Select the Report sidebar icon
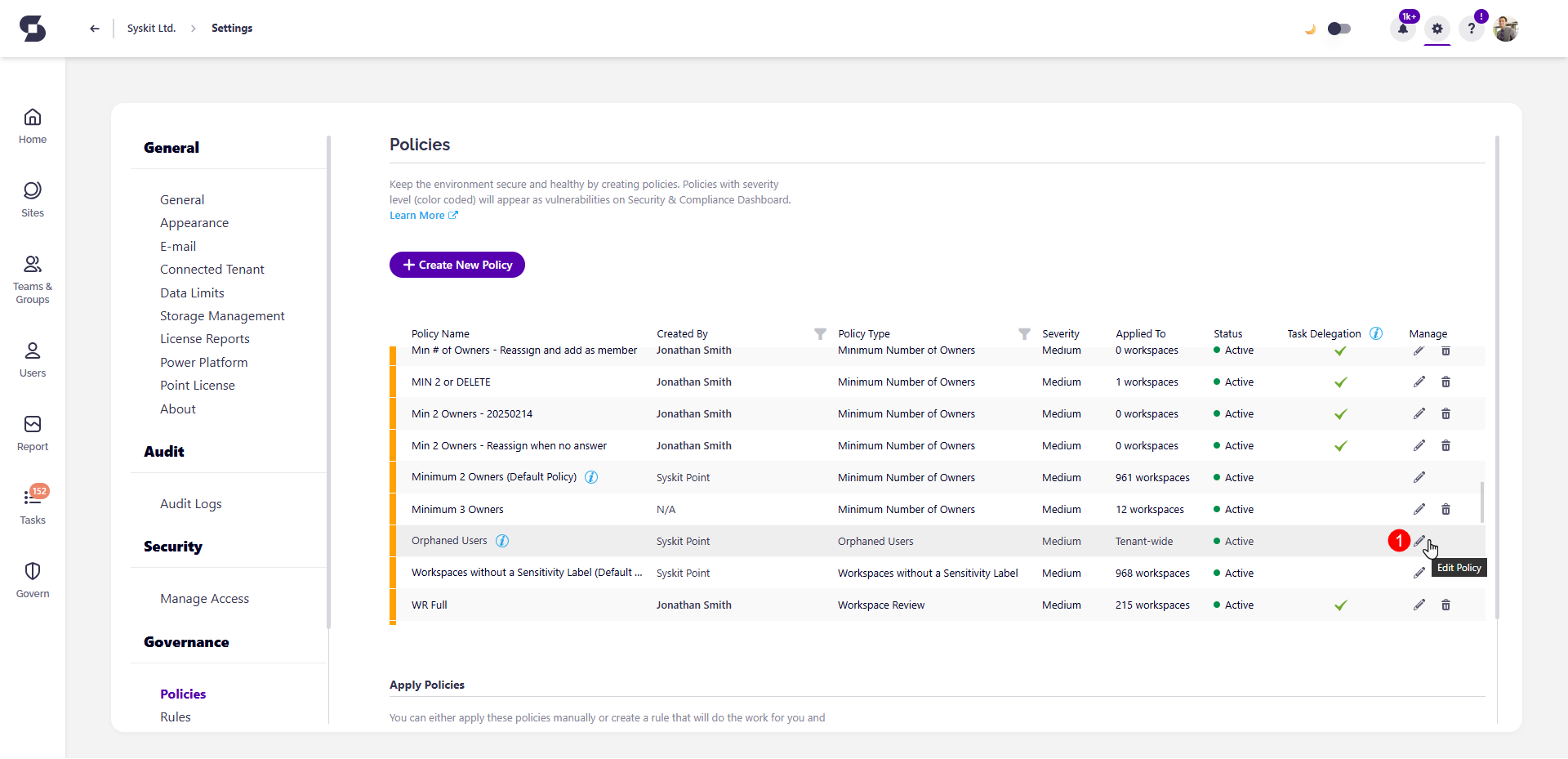 click(x=33, y=431)
